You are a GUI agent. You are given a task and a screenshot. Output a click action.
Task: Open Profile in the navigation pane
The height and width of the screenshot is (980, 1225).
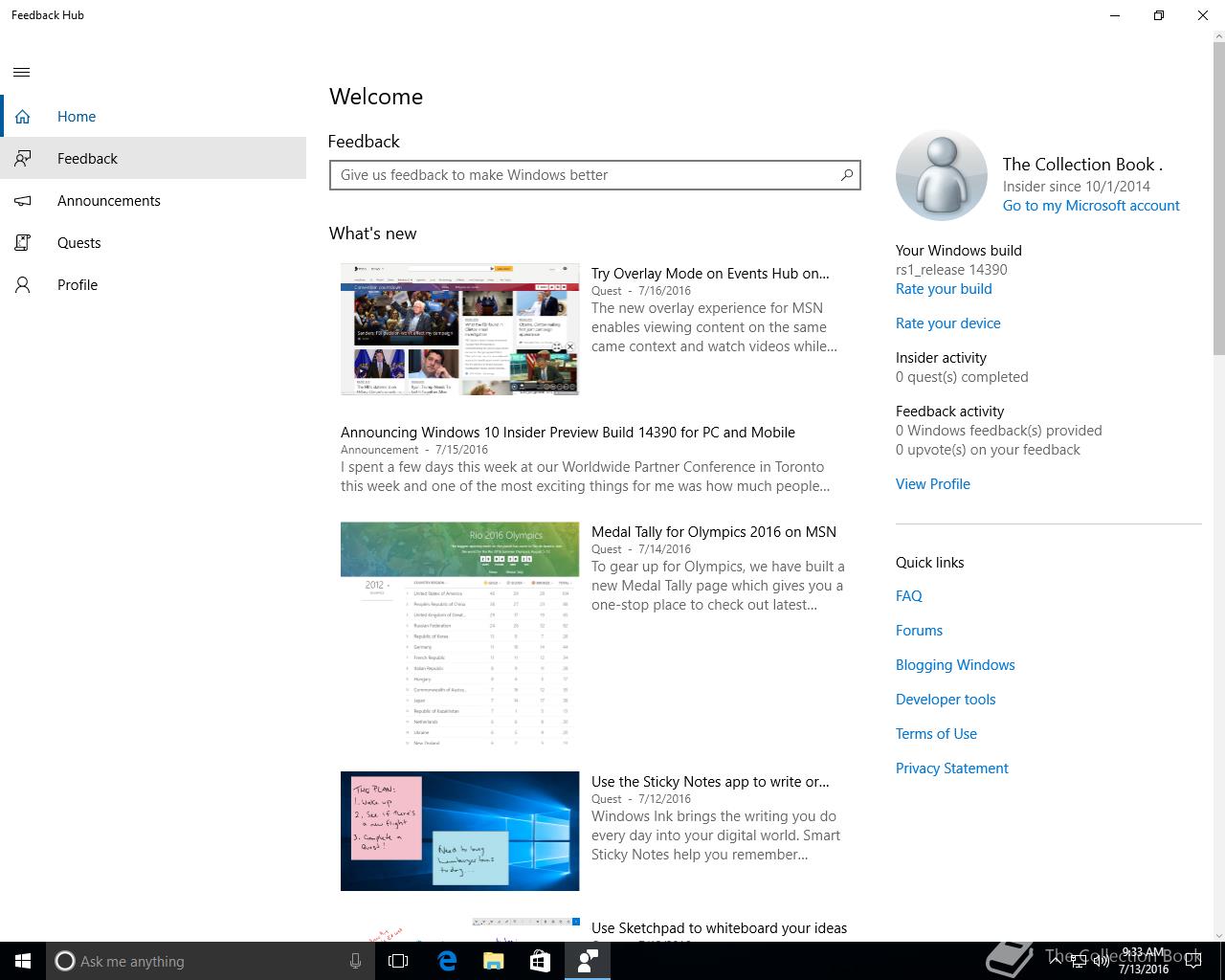coord(153,285)
